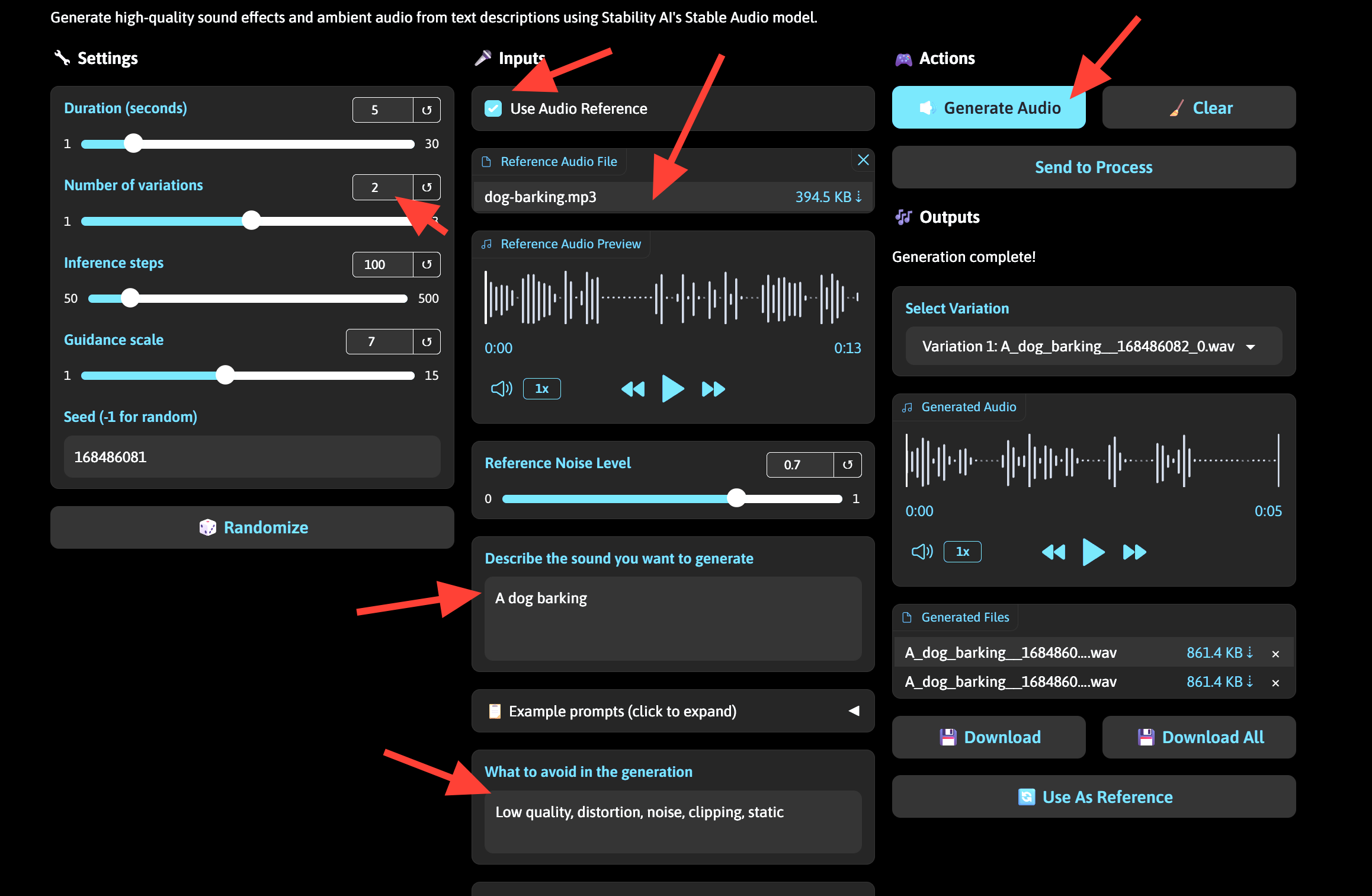Delete the second generated wav file
This screenshot has height=896, width=1372.
click(x=1275, y=681)
